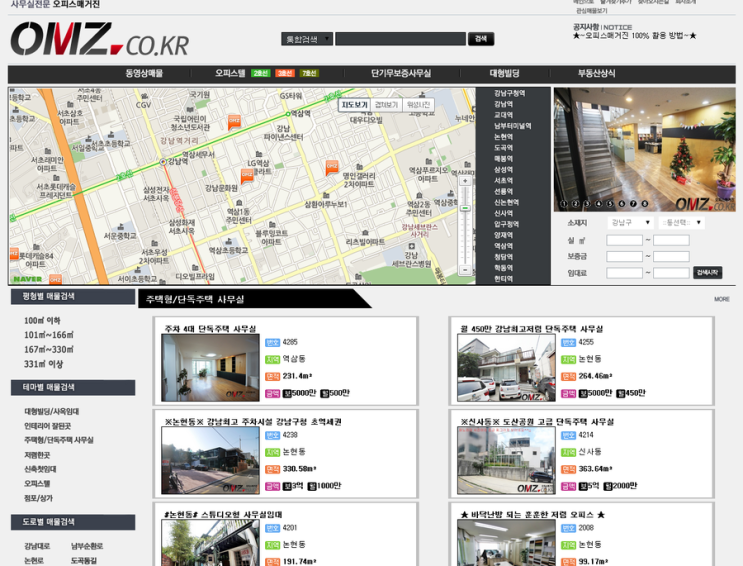The image size is (743, 566).
Task: Select 남부터미널역 in the station list
Action: click(513, 126)
